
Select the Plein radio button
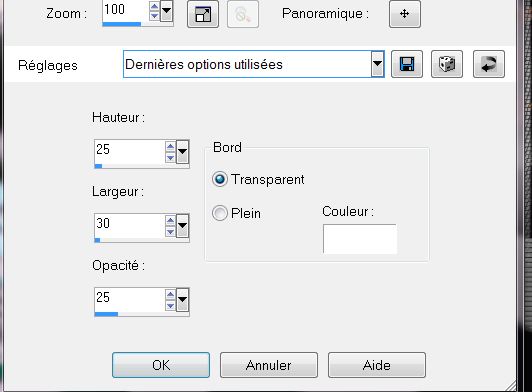tap(220, 213)
